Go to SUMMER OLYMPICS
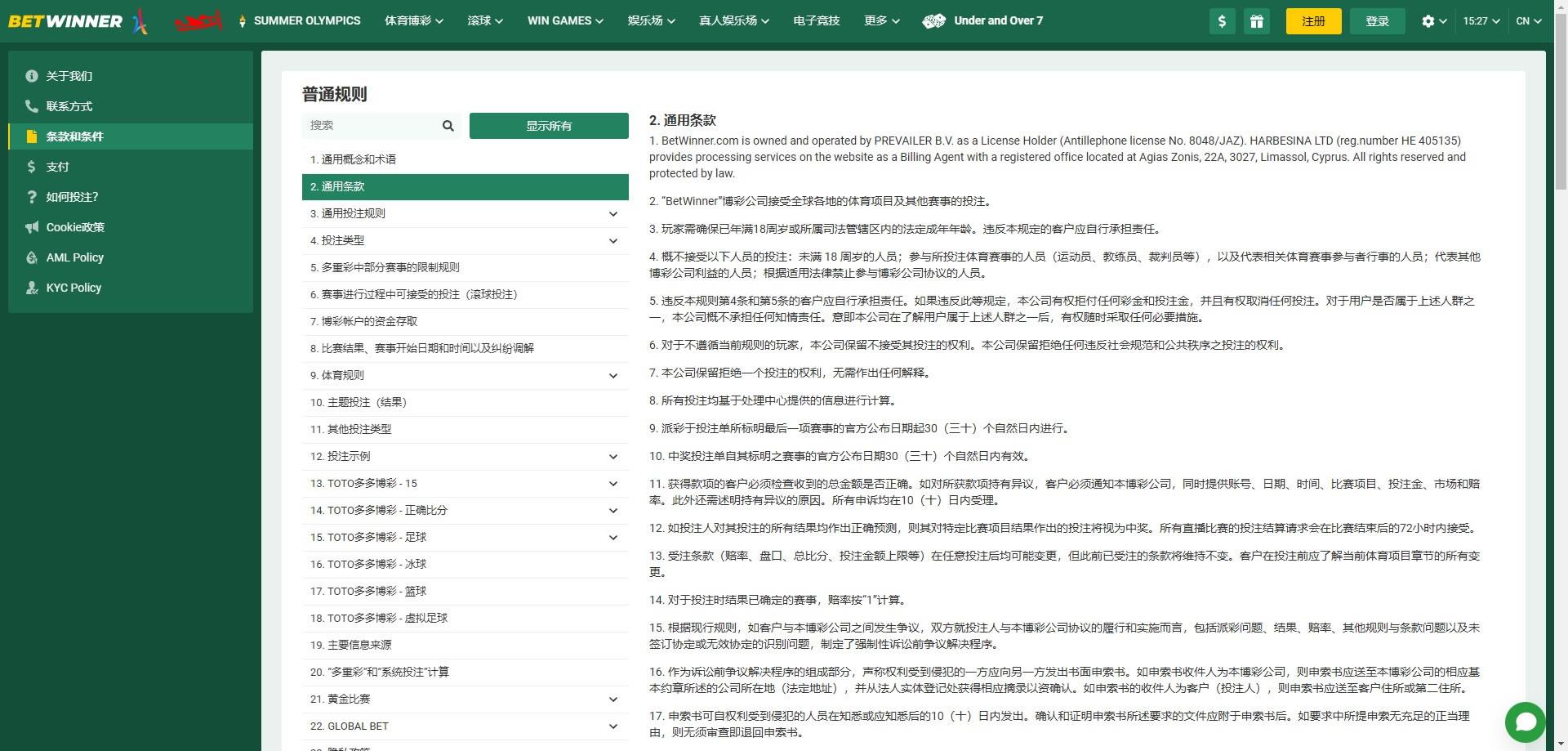 pyautogui.click(x=307, y=21)
